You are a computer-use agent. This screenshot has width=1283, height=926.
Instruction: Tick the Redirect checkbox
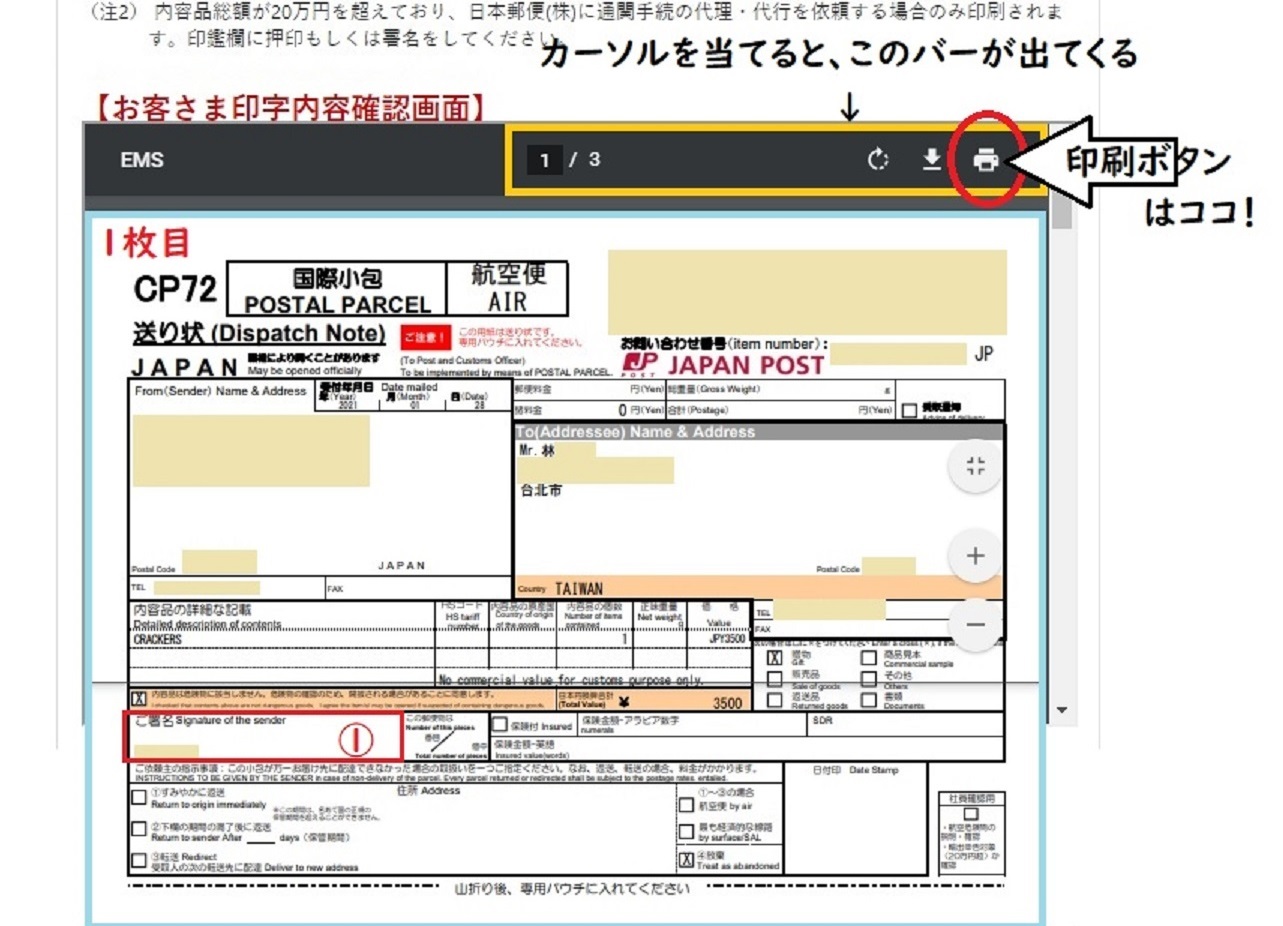(139, 860)
